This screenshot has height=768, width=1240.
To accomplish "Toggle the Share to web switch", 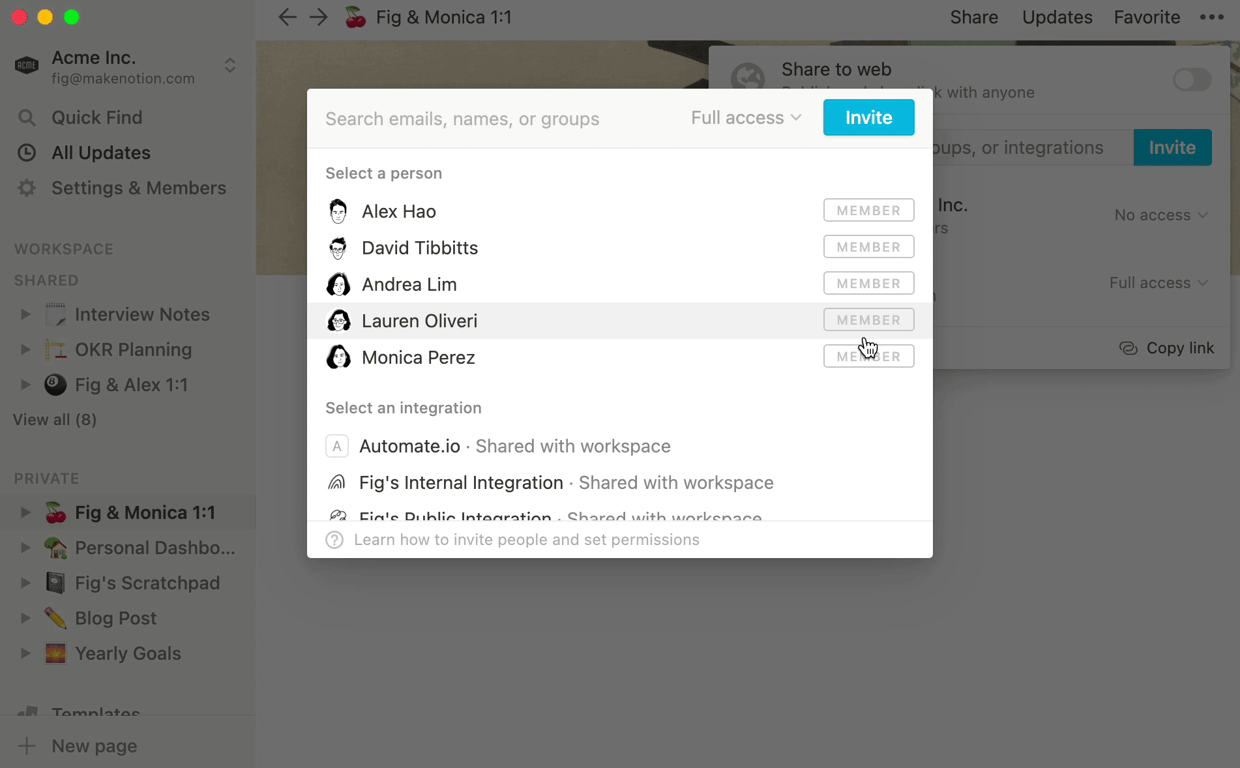I will tap(1191, 80).
